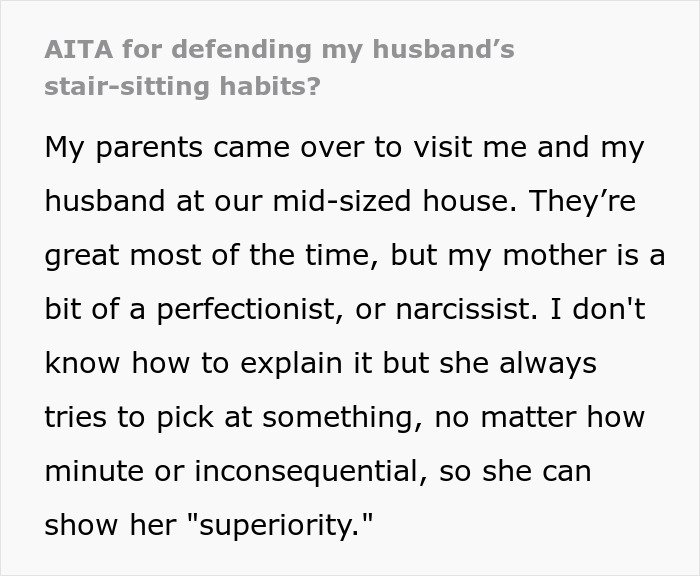Click the words "stair-sitting habits?" in title
Image resolution: width=700 pixels, height=576 pixels.
tap(183, 86)
